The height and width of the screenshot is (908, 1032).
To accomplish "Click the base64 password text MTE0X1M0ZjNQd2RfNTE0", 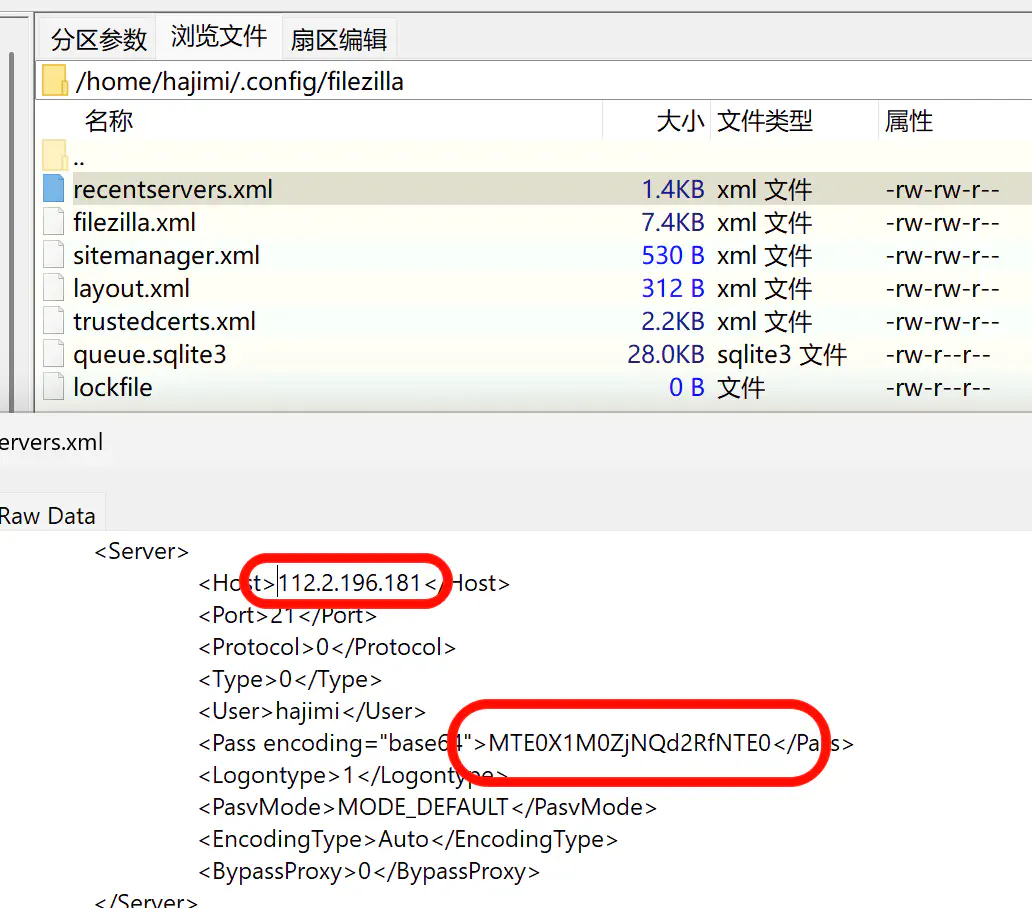I will pos(630,743).
